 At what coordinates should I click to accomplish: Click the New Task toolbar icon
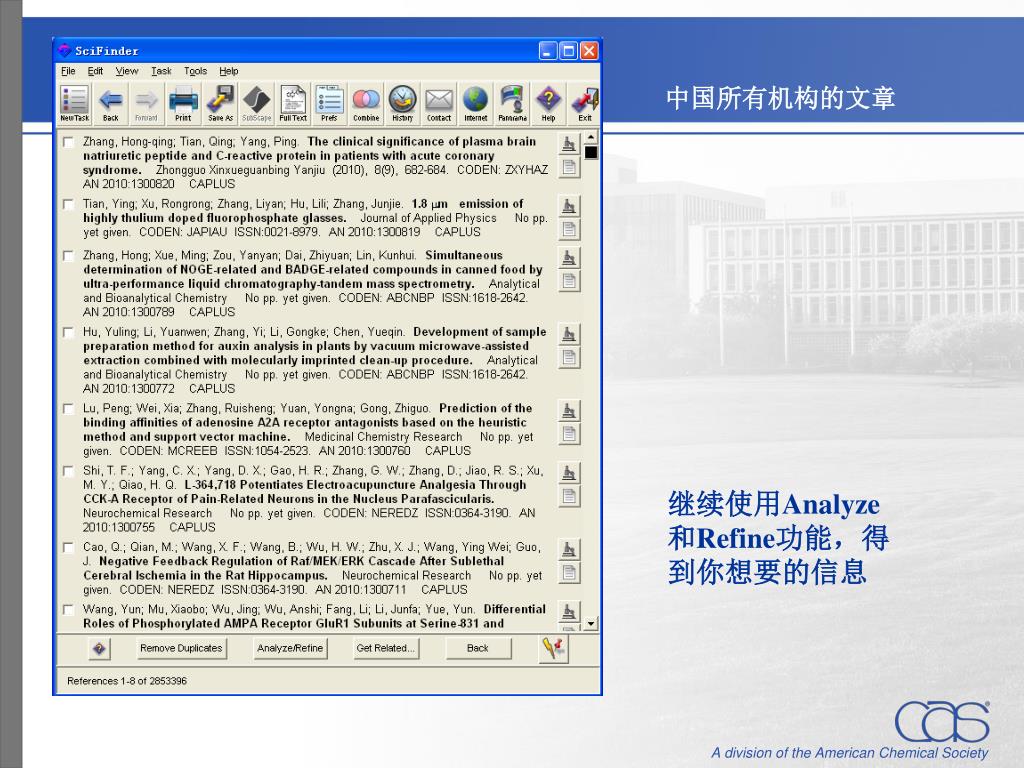74,103
